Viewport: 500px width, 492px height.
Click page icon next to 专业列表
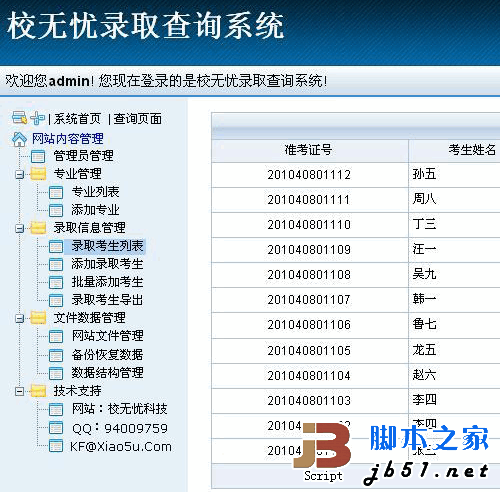(56, 192)
